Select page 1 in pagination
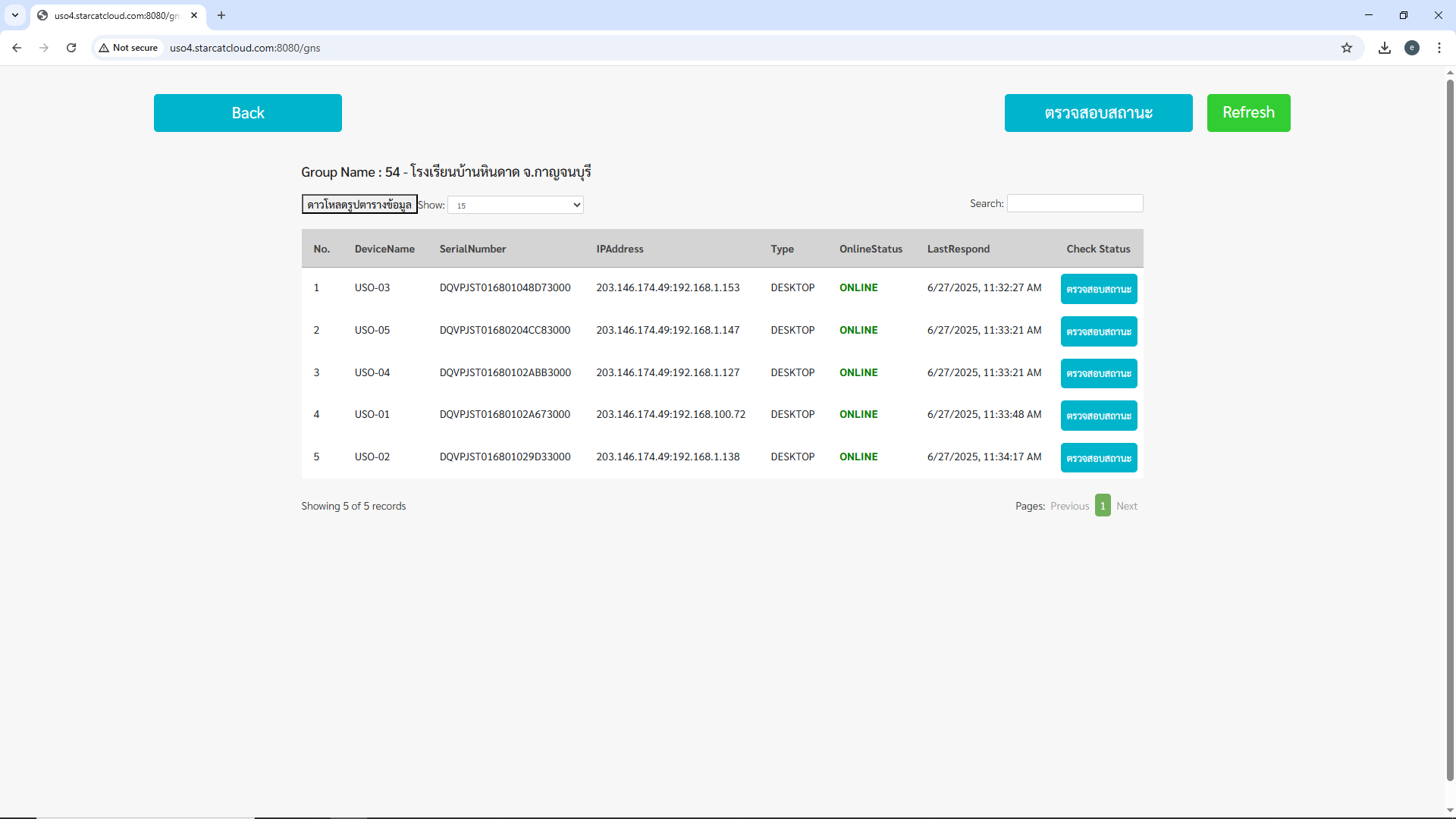 (x=1103, y=506)
